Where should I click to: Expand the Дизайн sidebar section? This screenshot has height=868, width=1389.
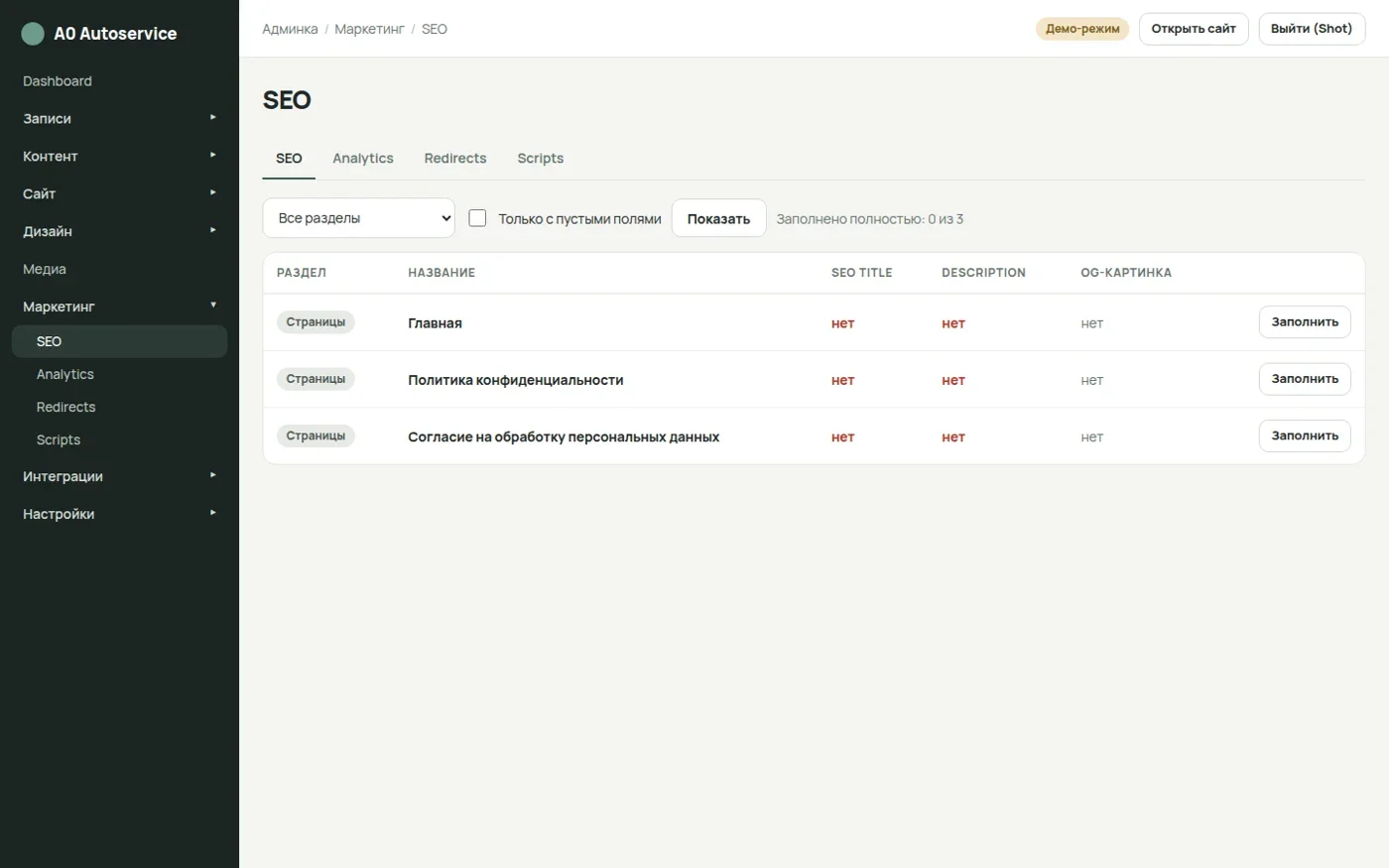click(119, 231)
